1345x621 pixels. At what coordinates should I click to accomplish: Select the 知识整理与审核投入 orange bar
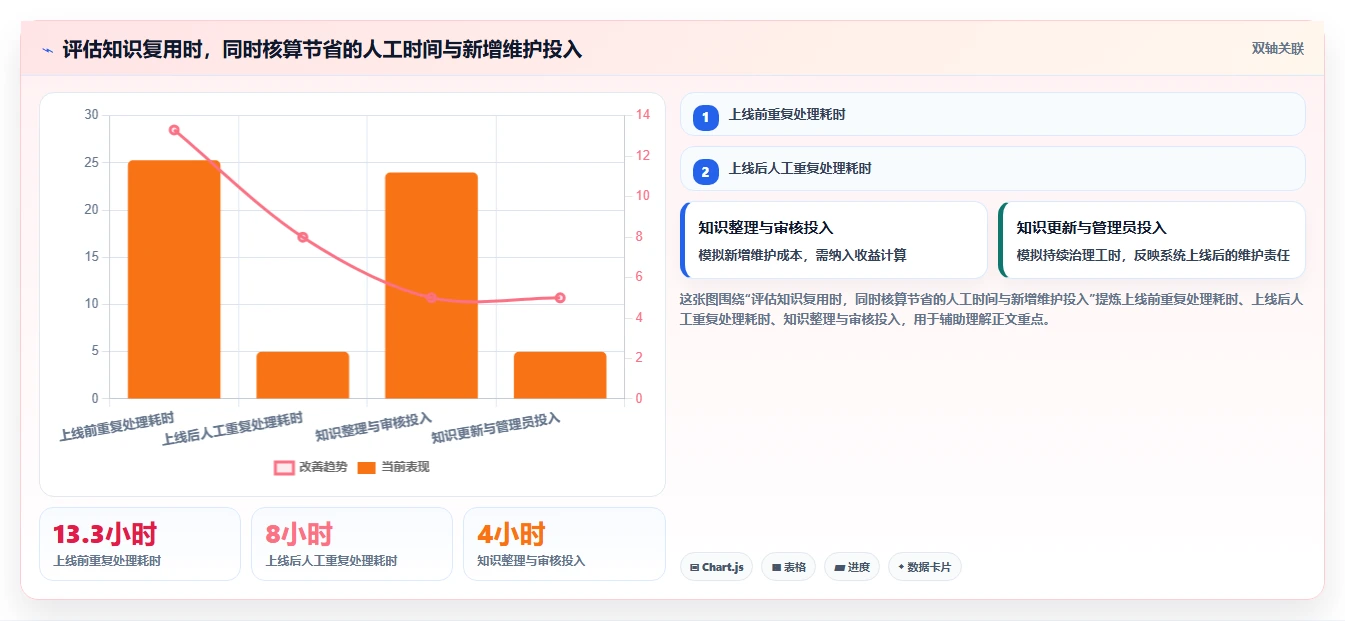(x=431, y=286)
